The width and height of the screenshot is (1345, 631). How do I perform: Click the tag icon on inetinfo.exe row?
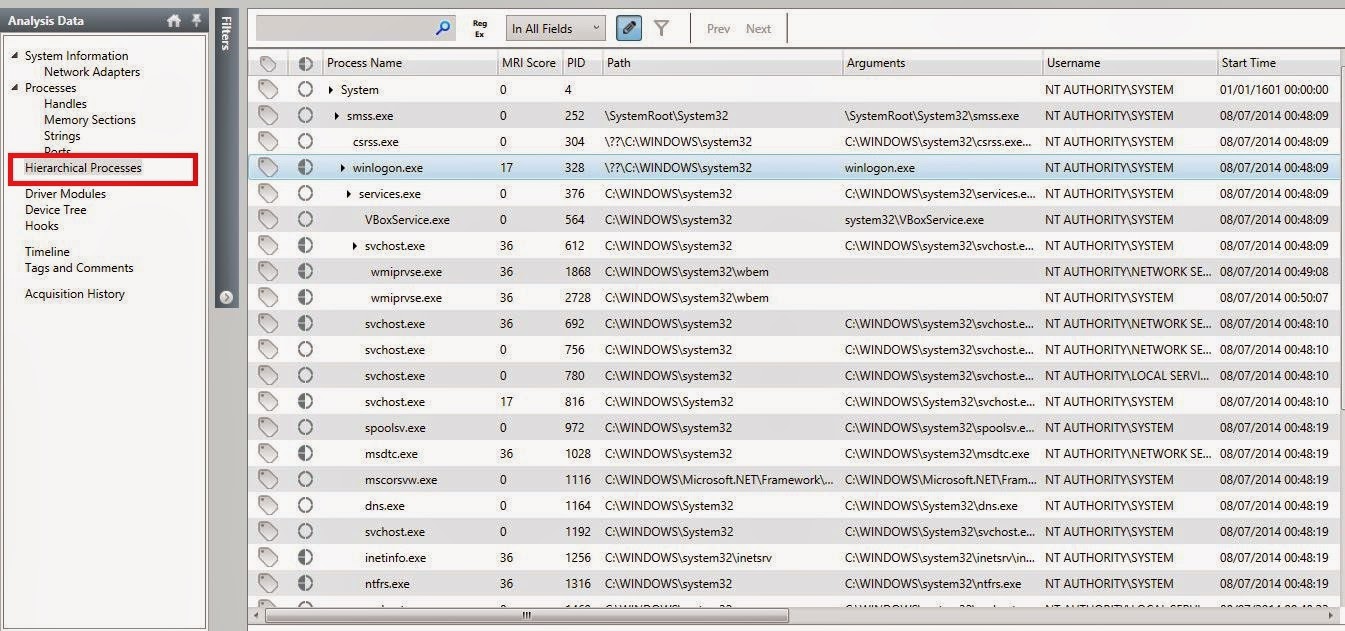(x=267, y=558)
